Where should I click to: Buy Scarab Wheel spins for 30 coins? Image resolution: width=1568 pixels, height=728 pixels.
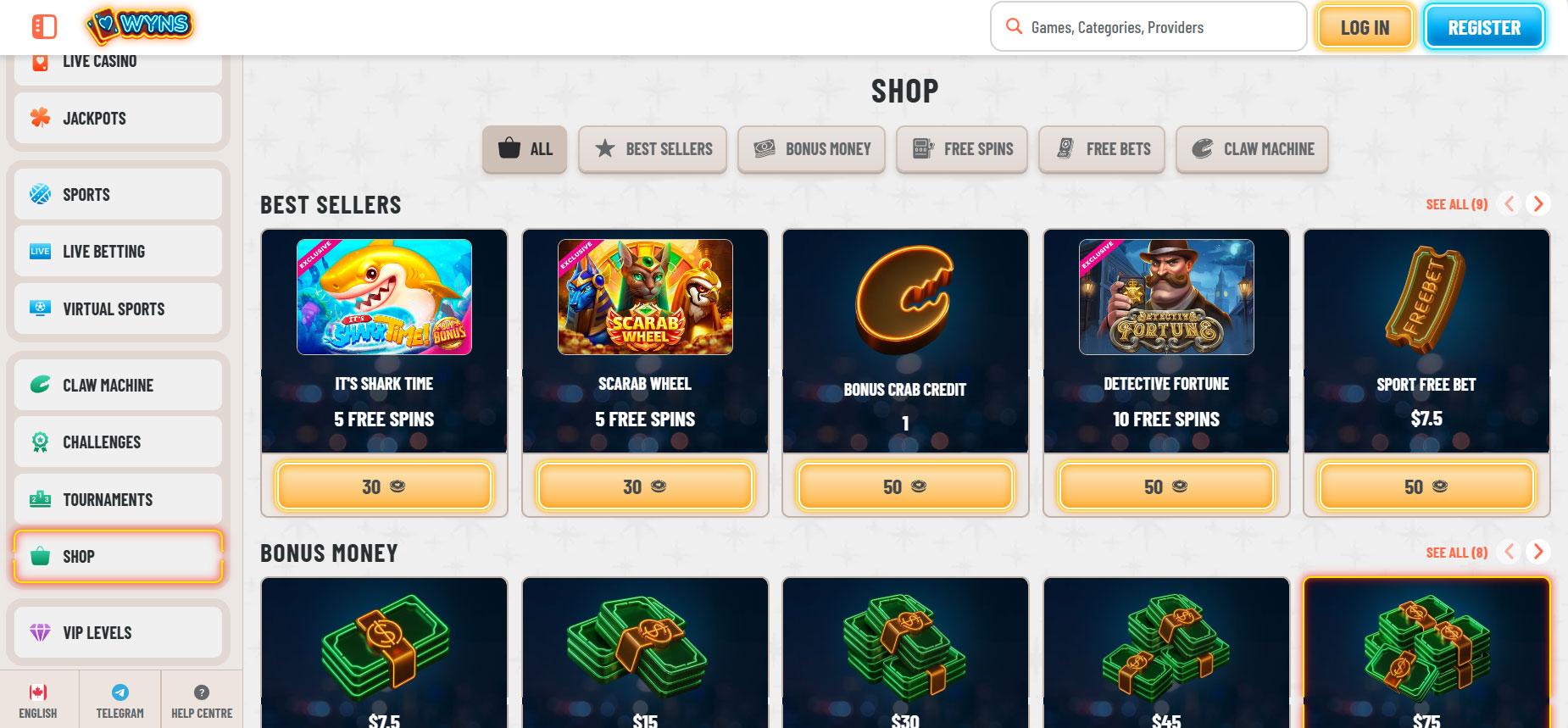(645, 486)
